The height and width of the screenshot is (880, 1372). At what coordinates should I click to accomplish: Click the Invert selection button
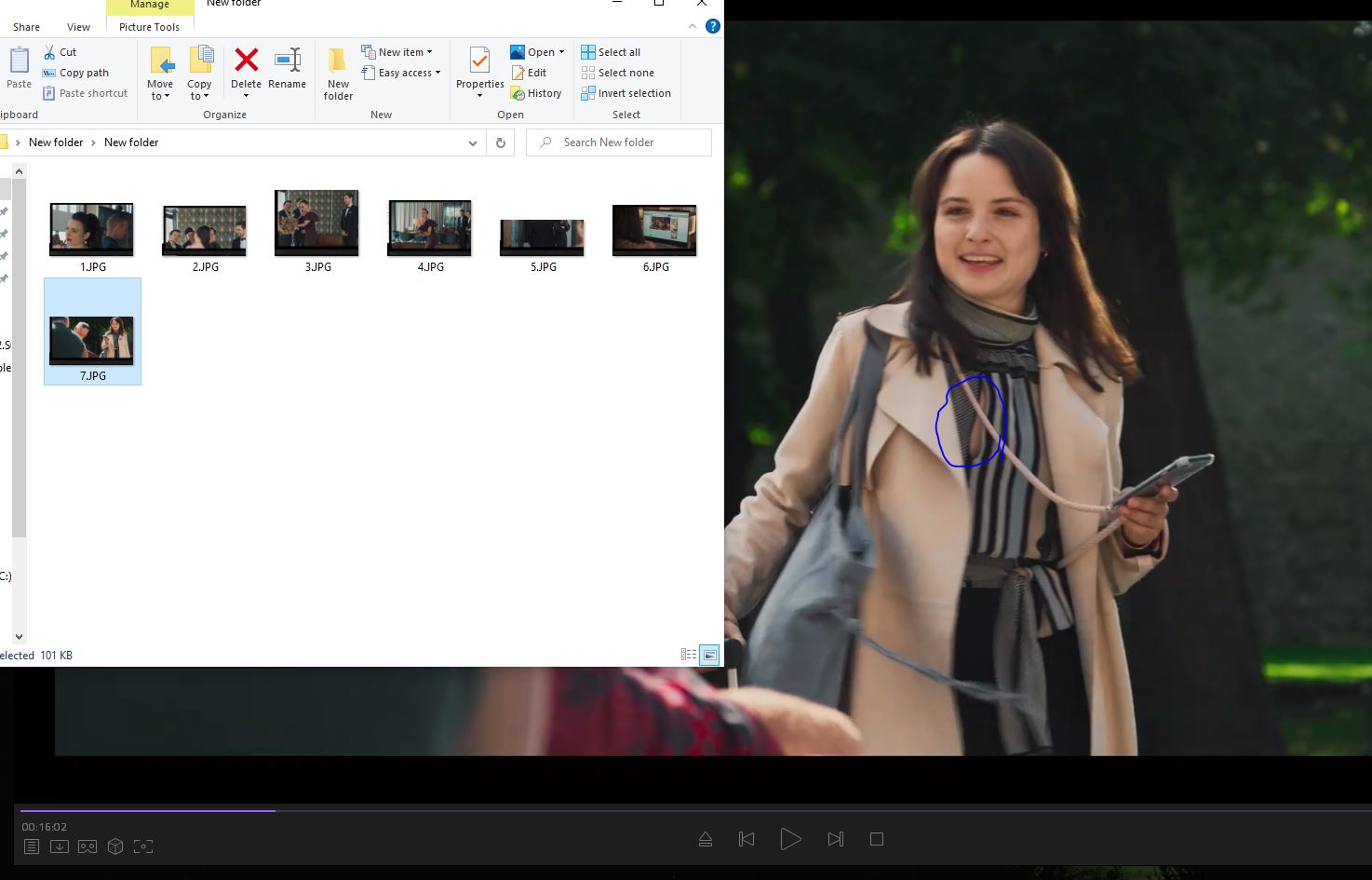pos(633,93)
